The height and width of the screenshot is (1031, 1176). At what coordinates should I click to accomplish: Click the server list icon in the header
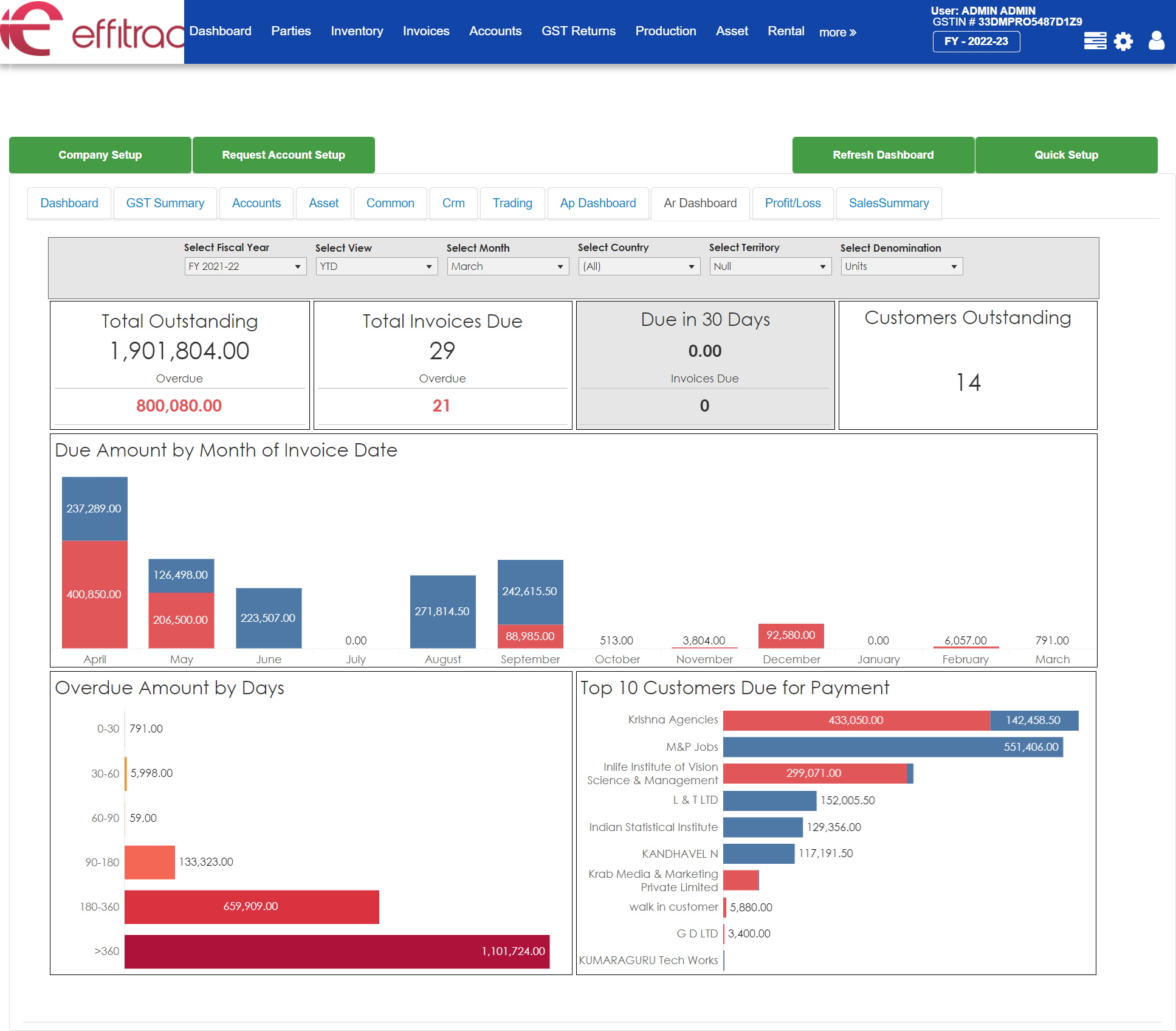(x=1094, y=40)
